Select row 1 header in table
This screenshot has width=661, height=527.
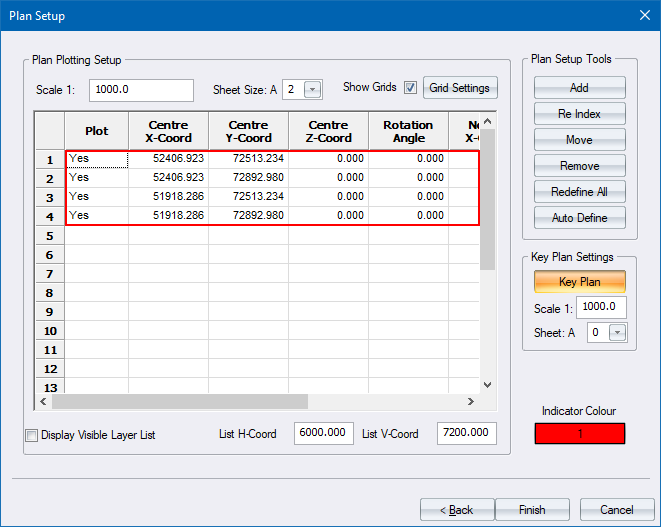pyautogui.click(x=50, y=159)
